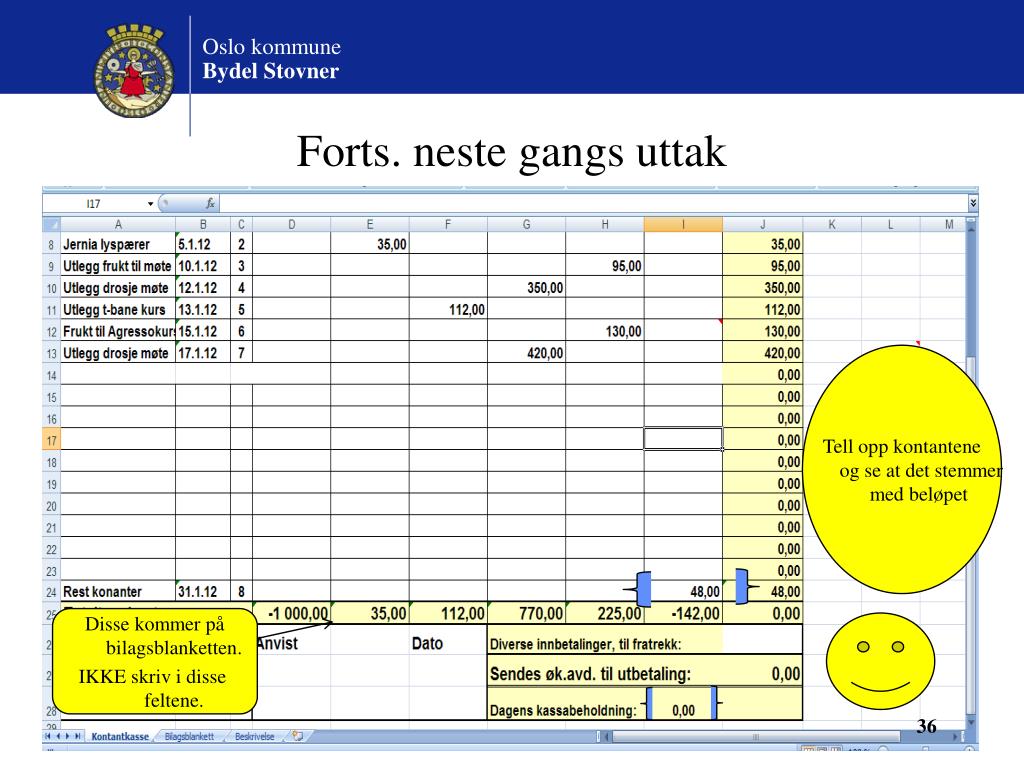Select column A header

[x=118, y=225]
